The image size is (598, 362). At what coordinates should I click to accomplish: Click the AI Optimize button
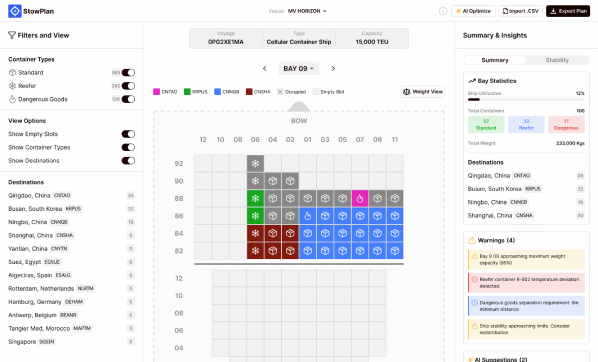pyautogui.click(x=473, y=11)
